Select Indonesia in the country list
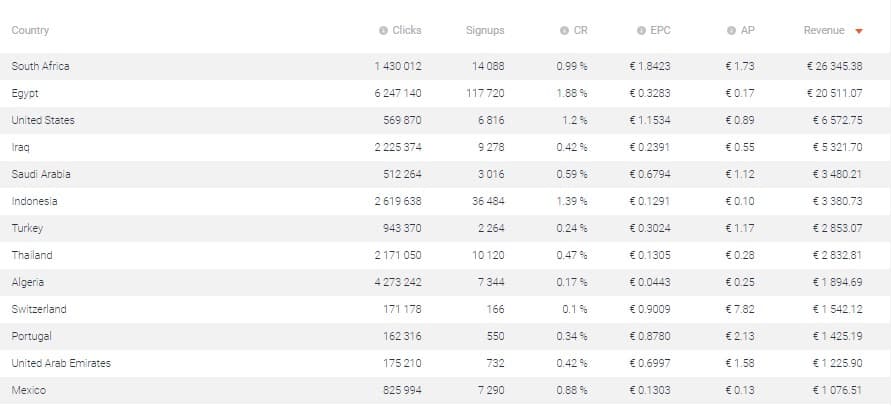This screenshot has height=406, width=891. [34, 201]
